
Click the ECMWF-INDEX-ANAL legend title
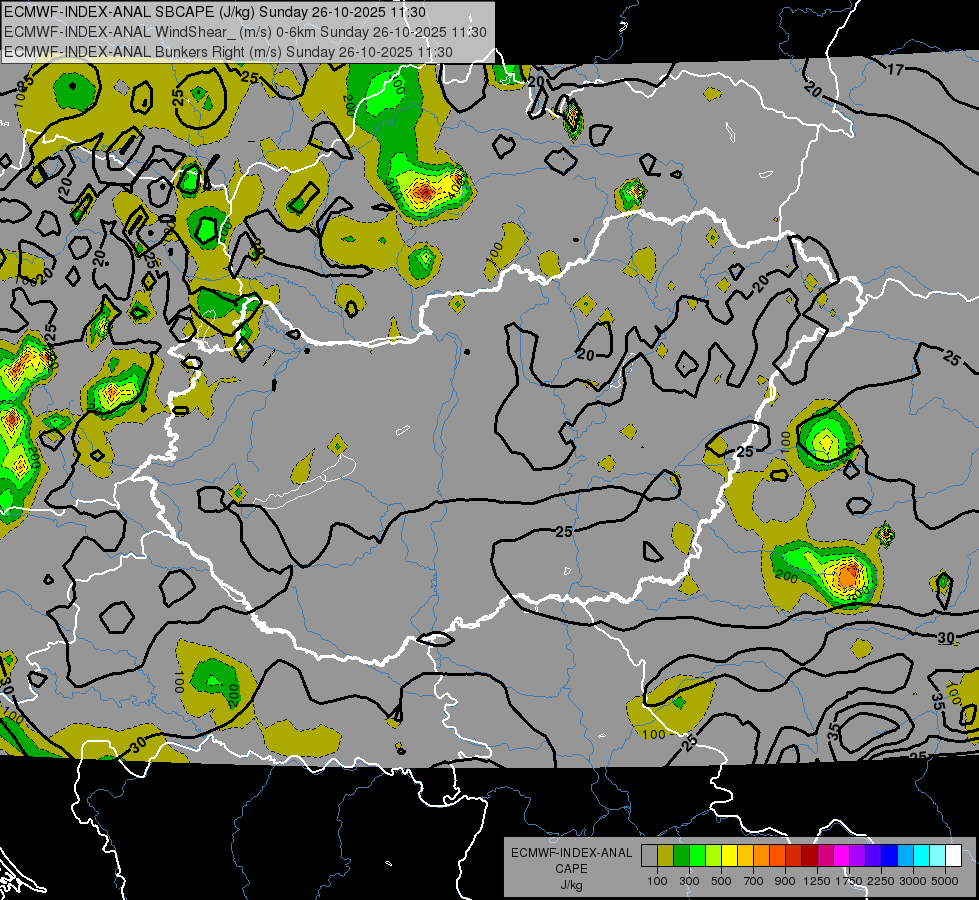point(571,853)
